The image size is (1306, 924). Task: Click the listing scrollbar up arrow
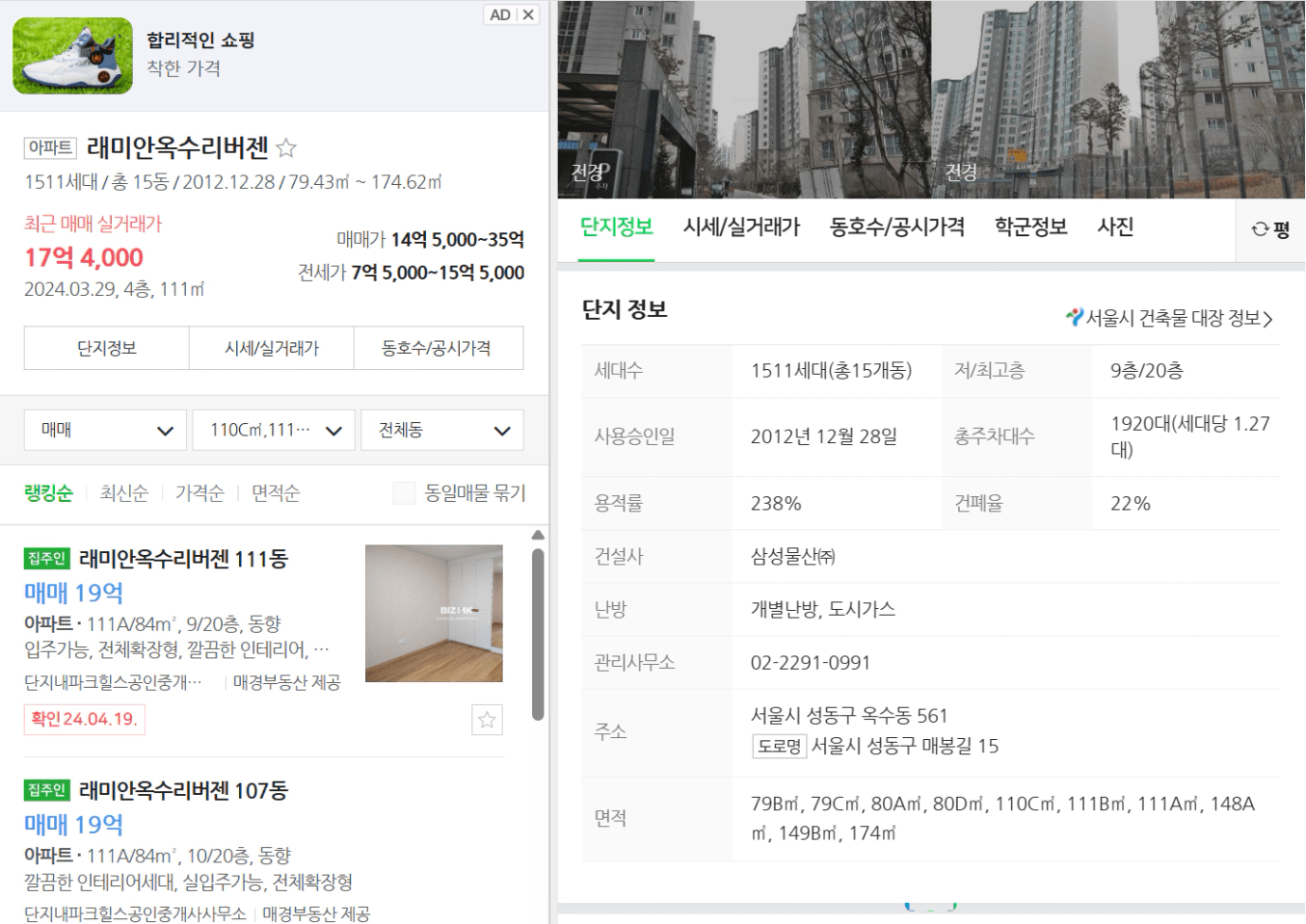point(538,535)
